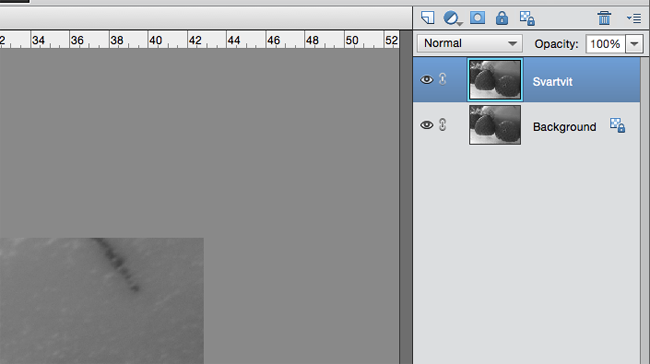Open the Opacity slider dropdown arrow
This screenshot has width=650, height=364.
pos(634,44)
